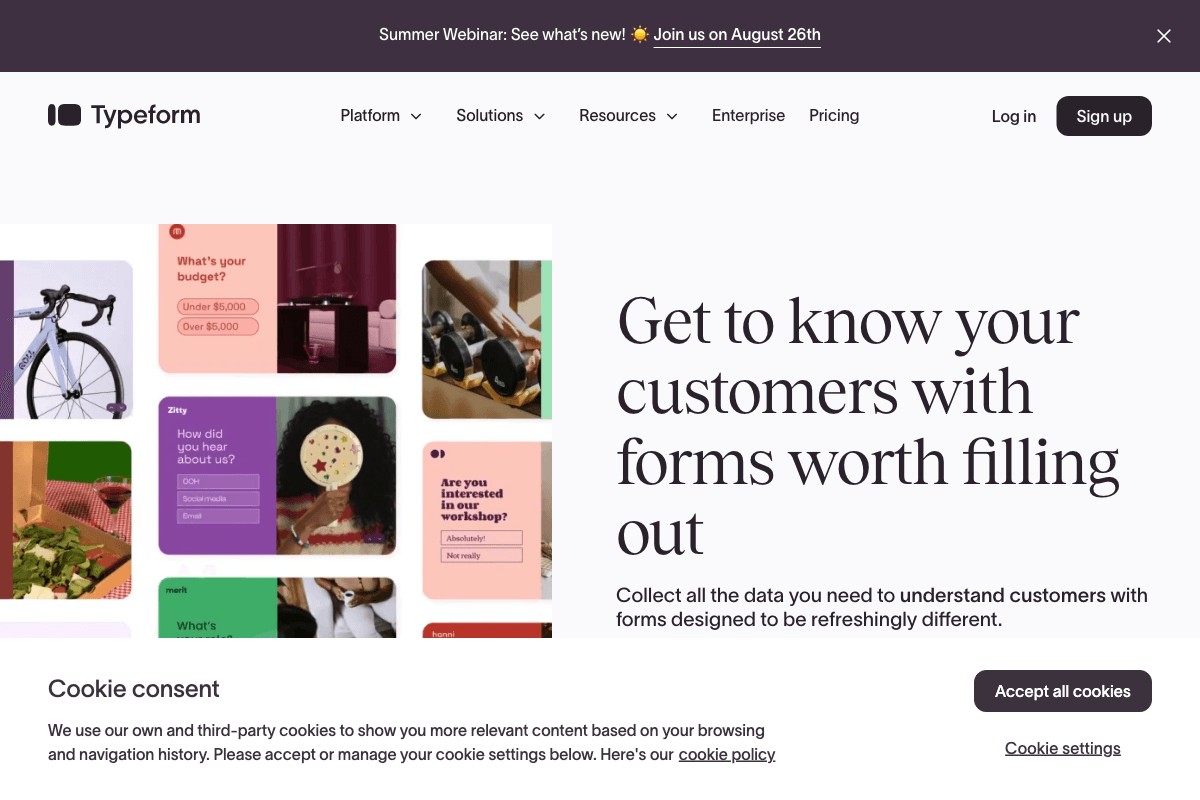
Task: Click the Enterprise nav item
Action: point(748,115)
